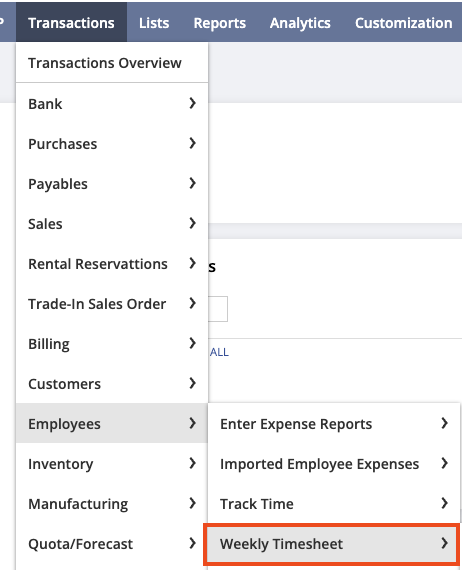This screenshot has width=462, height=570.
Task: Open the Payables submenu
Action: (x=112, y=184)
